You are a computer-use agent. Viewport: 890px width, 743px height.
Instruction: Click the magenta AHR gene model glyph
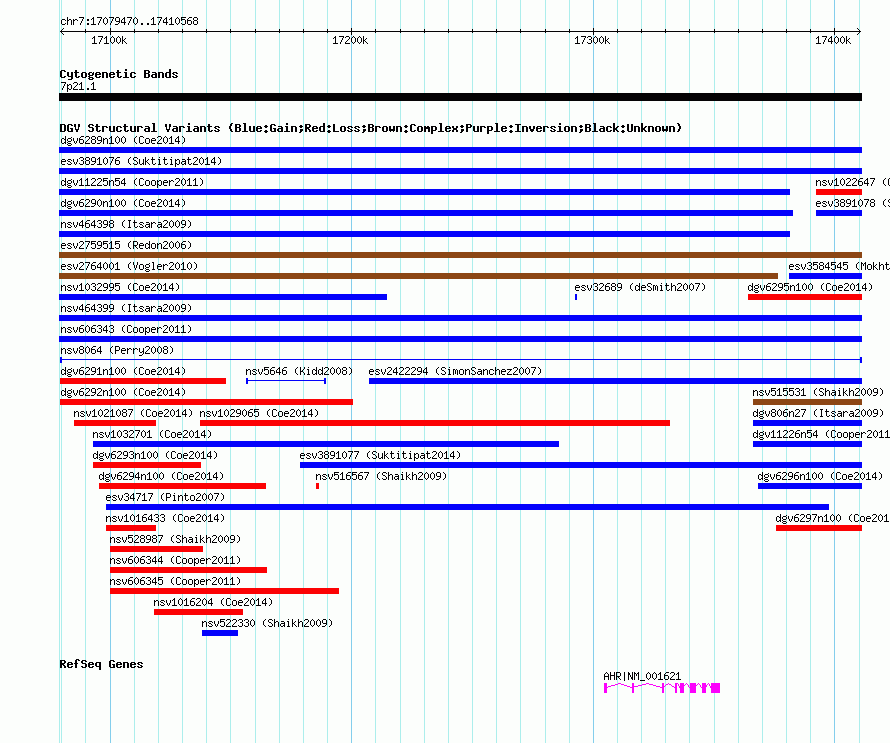tap(662, 688)
